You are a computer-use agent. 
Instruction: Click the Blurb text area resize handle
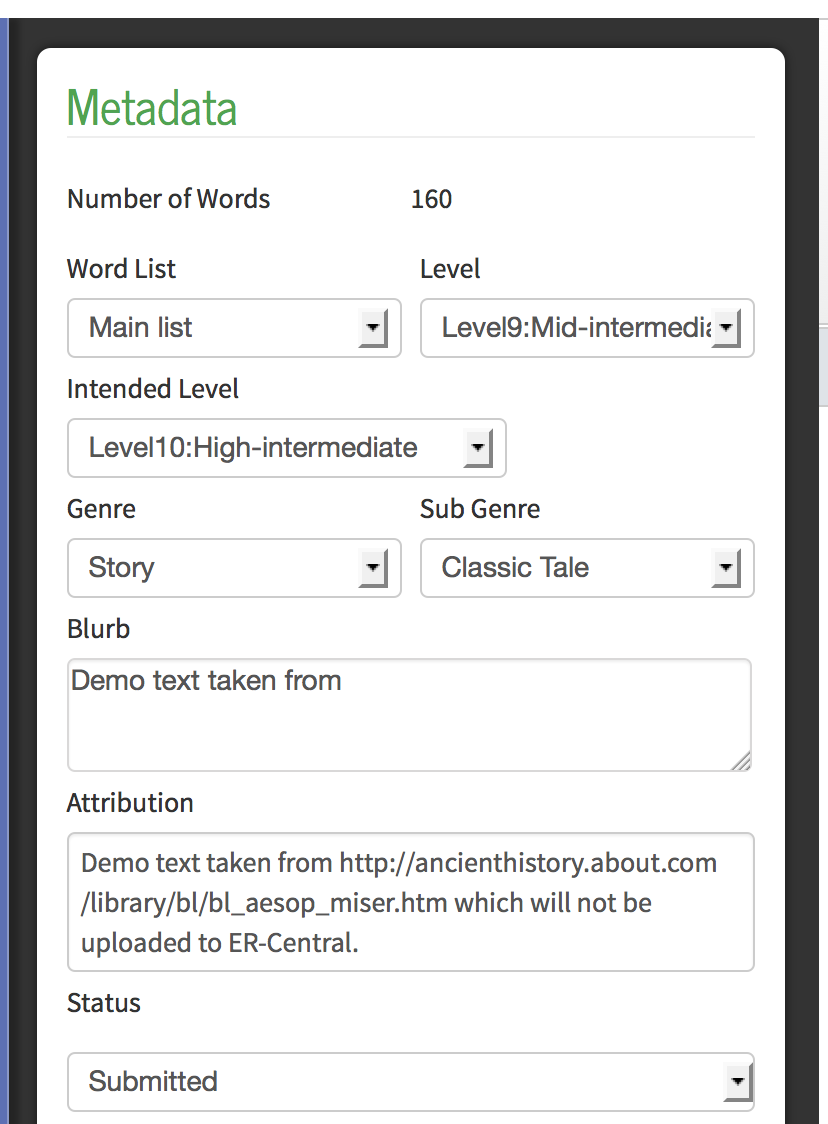(x=740, y=761)
